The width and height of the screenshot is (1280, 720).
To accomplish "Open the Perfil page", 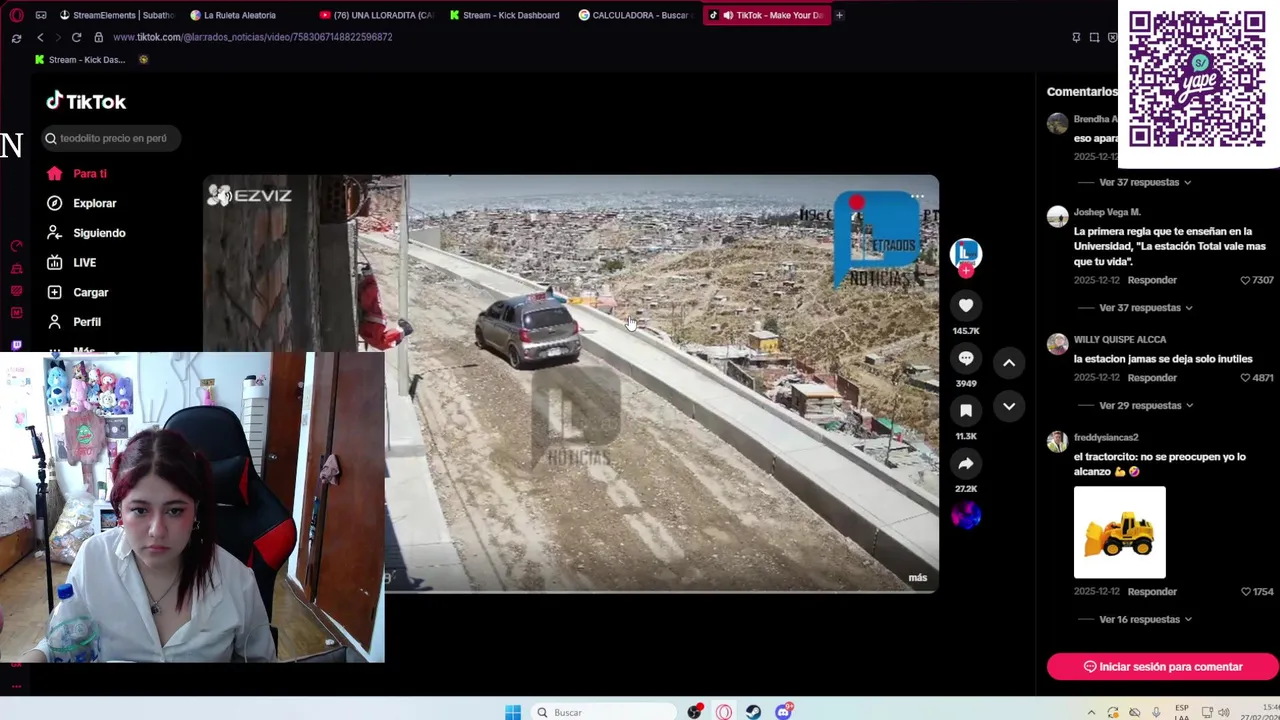I will click(74, 322).
